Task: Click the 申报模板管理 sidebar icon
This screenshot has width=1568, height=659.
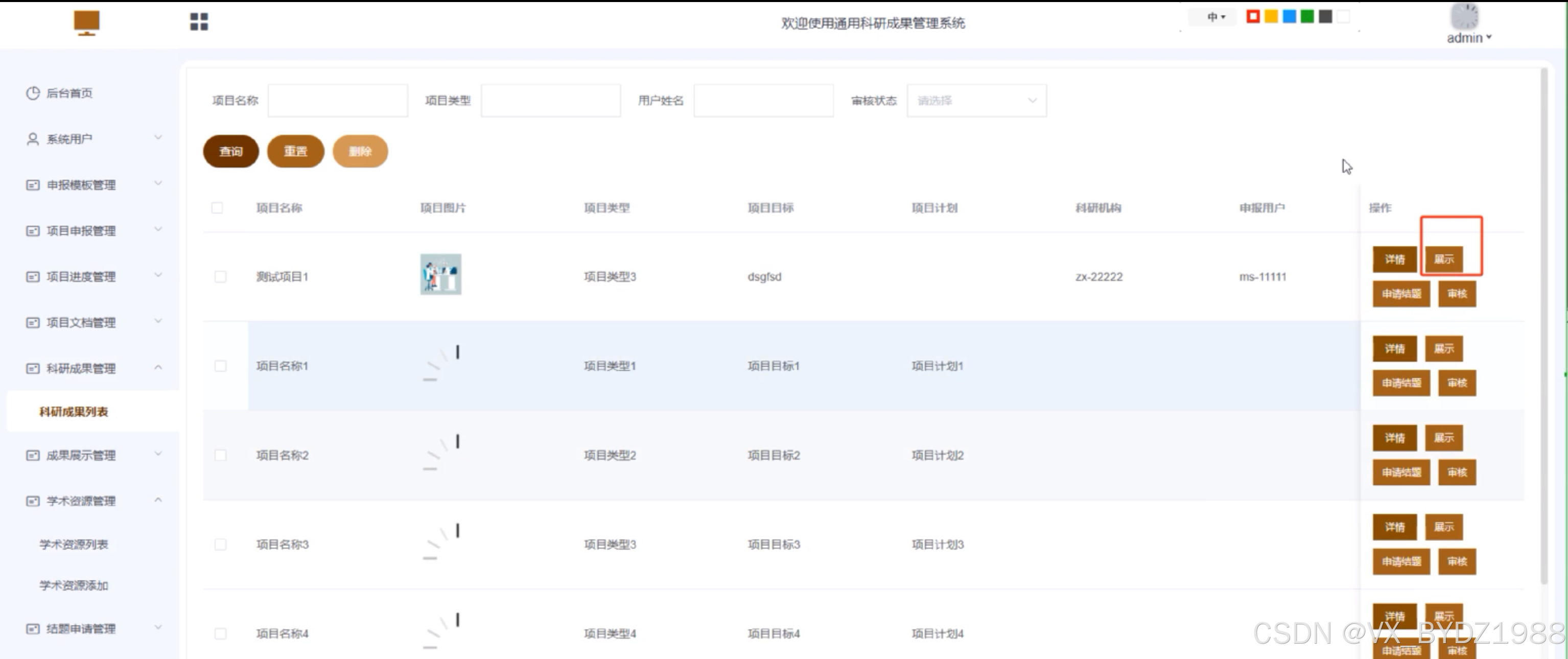Action: pos(33,185)
